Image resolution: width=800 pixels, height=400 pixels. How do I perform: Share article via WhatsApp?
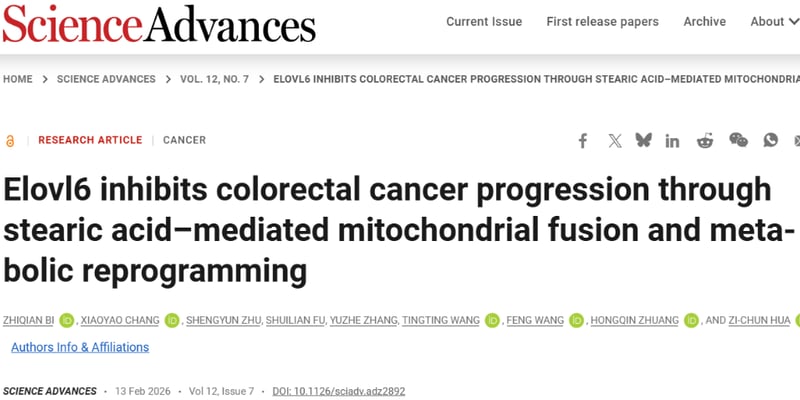(x=770, y=141)
